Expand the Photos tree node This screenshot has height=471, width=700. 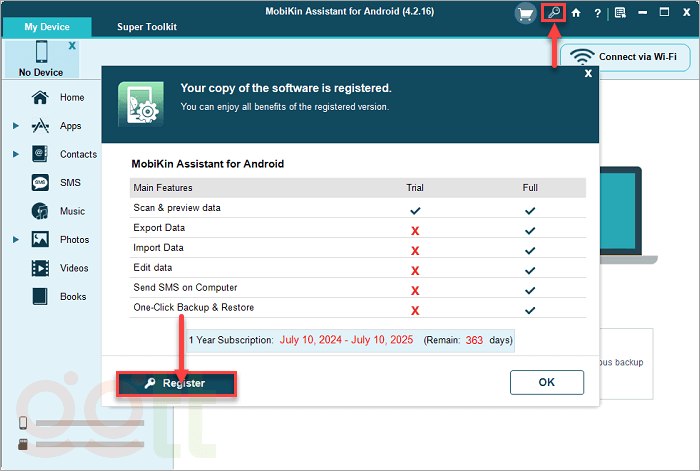click(x=16, y=240)
